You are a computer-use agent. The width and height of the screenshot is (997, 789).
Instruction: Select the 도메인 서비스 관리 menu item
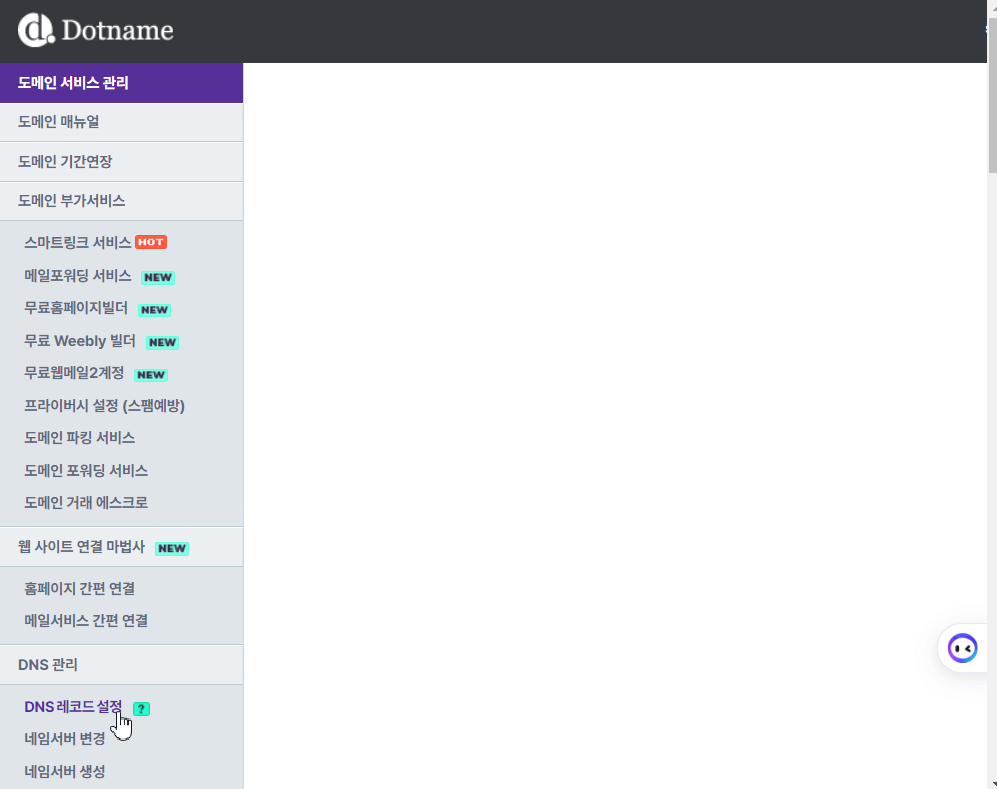coord(75,82)
